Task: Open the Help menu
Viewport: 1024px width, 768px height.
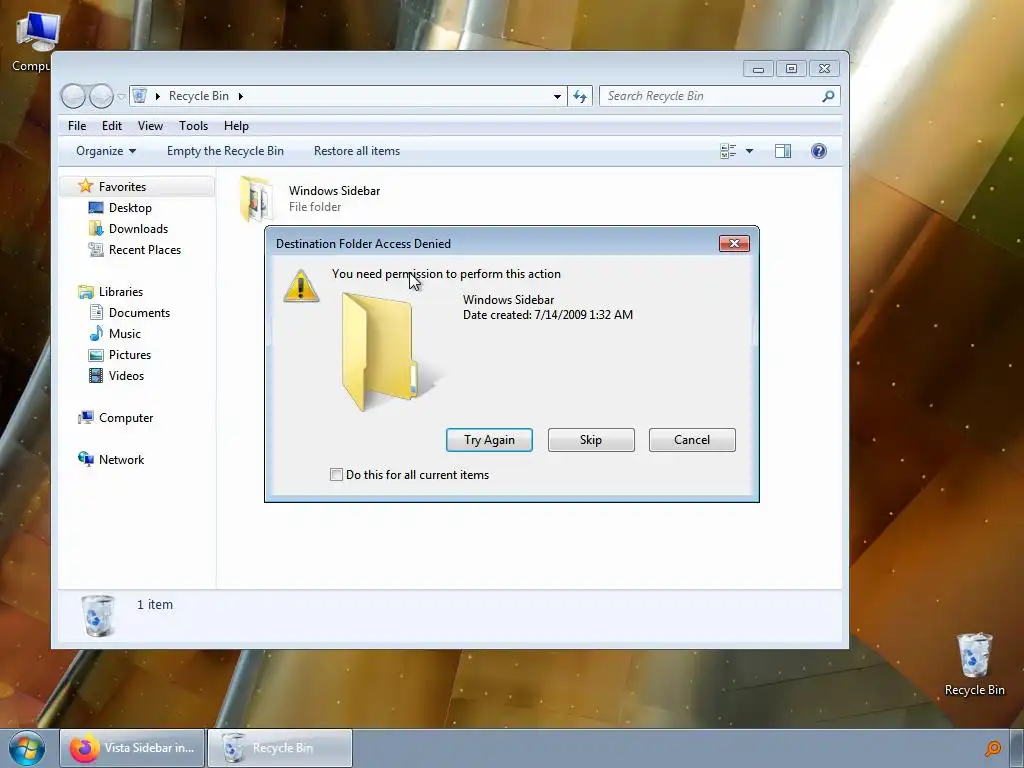Action: pos(236,126)
